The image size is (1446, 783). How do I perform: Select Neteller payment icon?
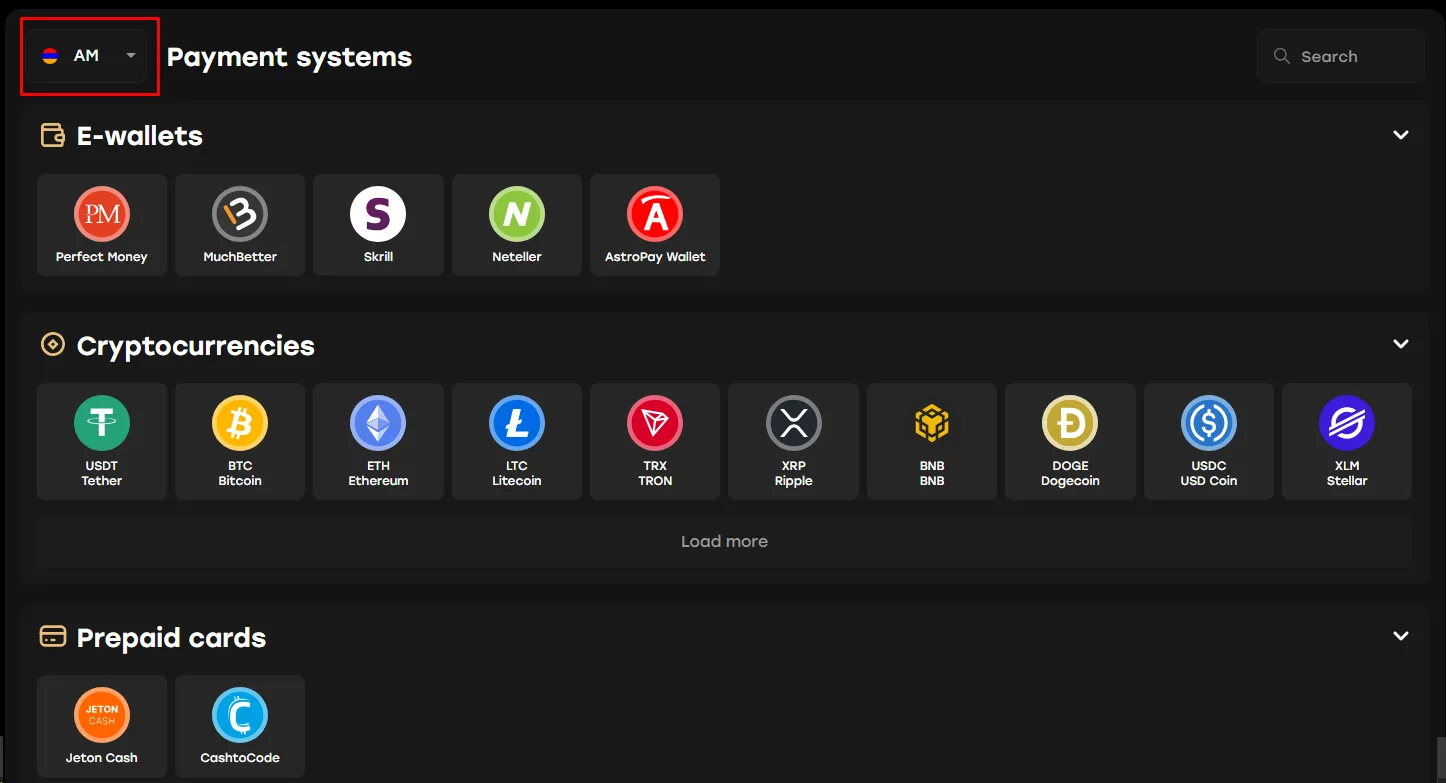click(x=517, y=214)
